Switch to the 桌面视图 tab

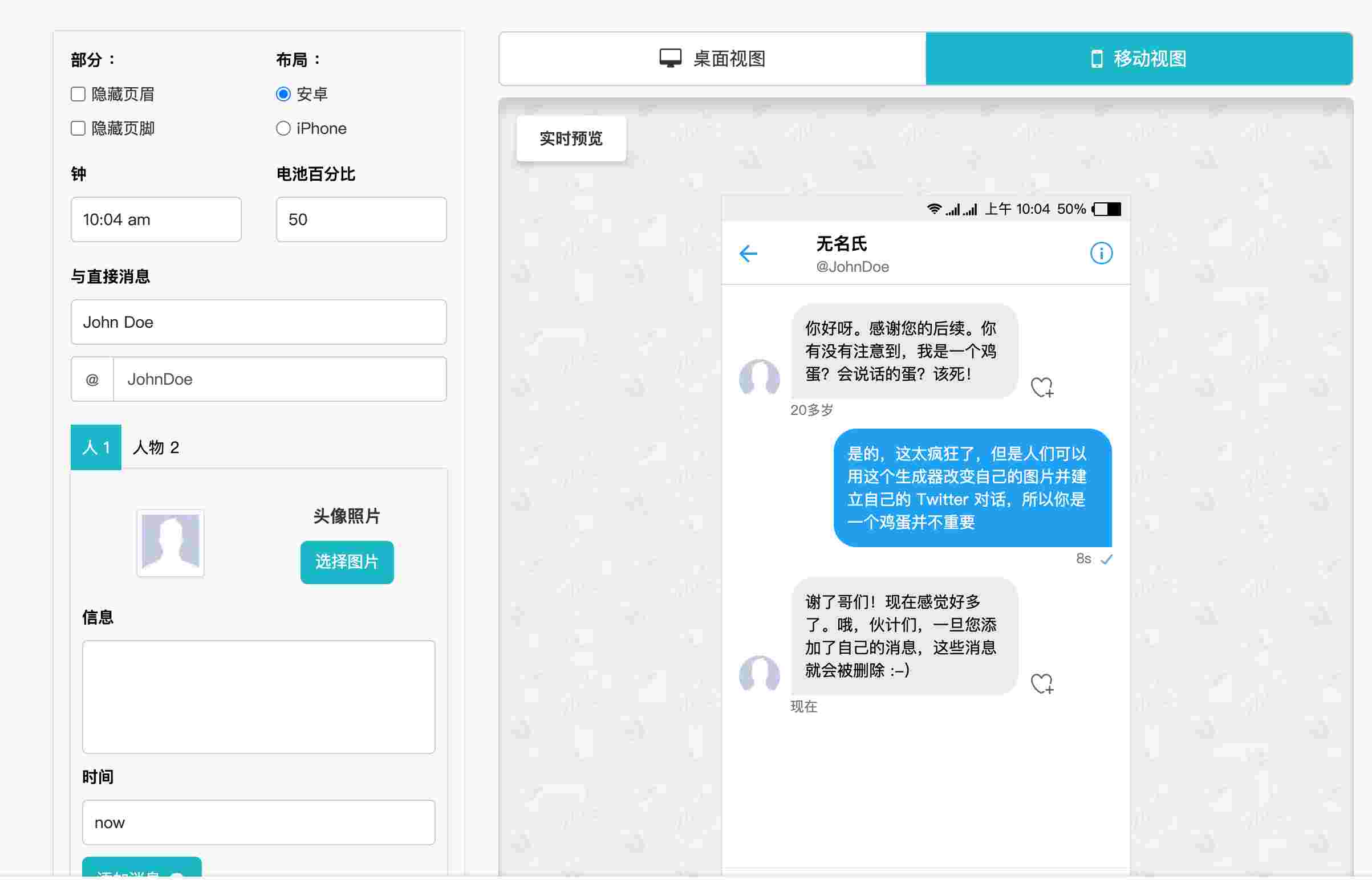tap(712, 59)
